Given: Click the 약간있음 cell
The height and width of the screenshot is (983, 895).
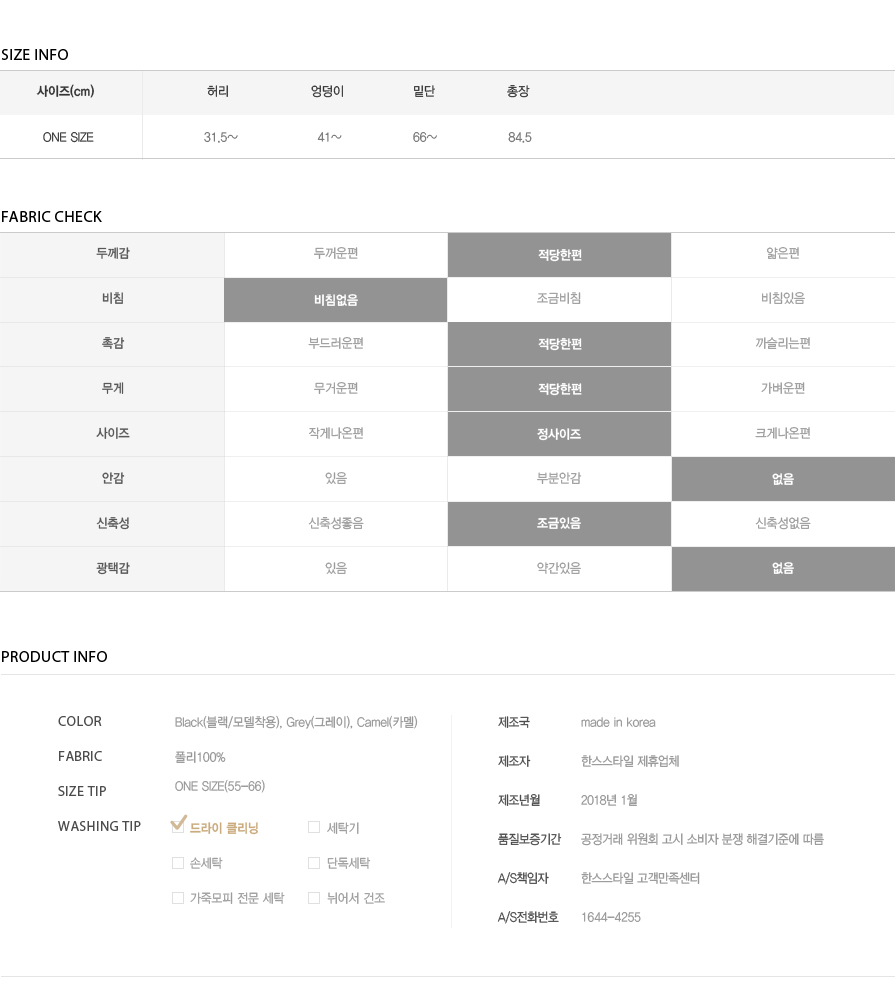Looking at the screenshot, I should 559,568.
